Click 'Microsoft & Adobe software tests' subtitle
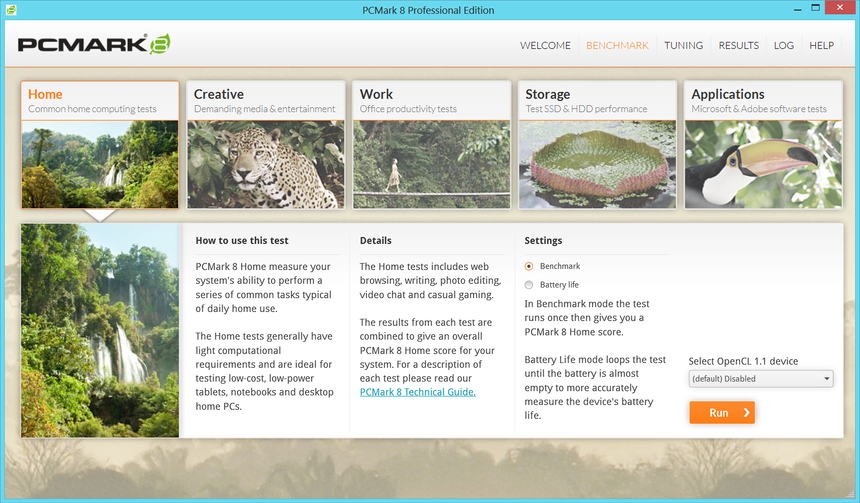 pyautogui.click(x=759, y=109)
